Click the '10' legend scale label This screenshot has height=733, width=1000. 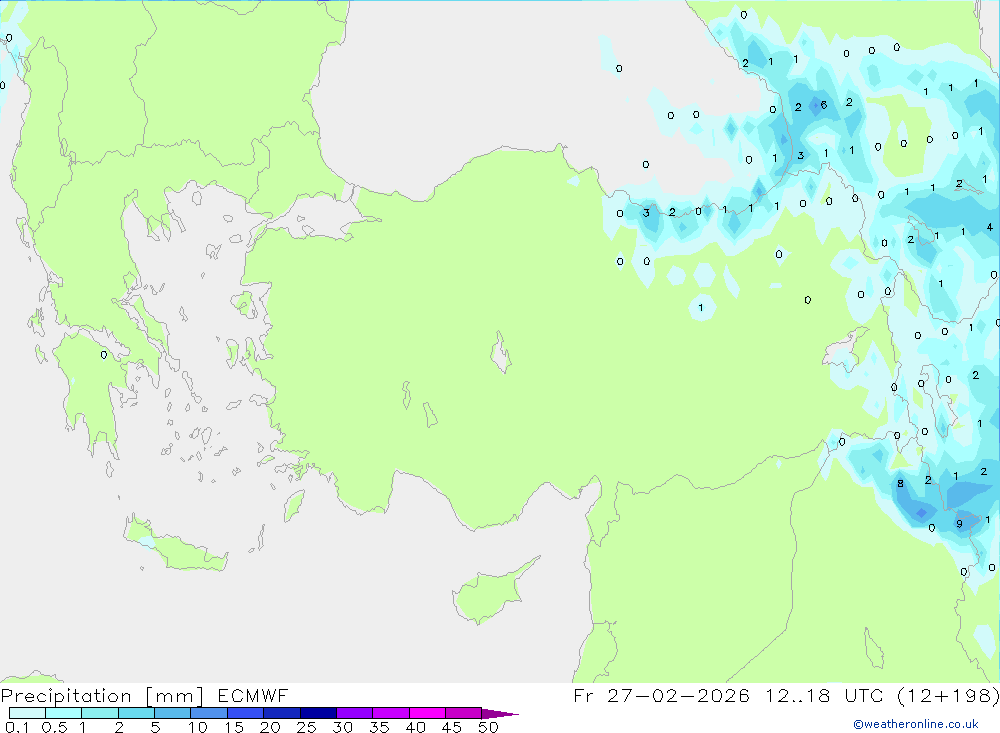coord(198,727)
